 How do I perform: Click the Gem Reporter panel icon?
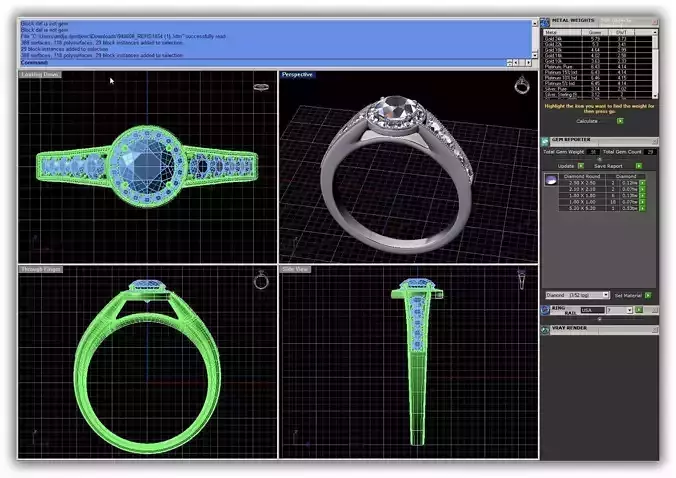[545, 141]
